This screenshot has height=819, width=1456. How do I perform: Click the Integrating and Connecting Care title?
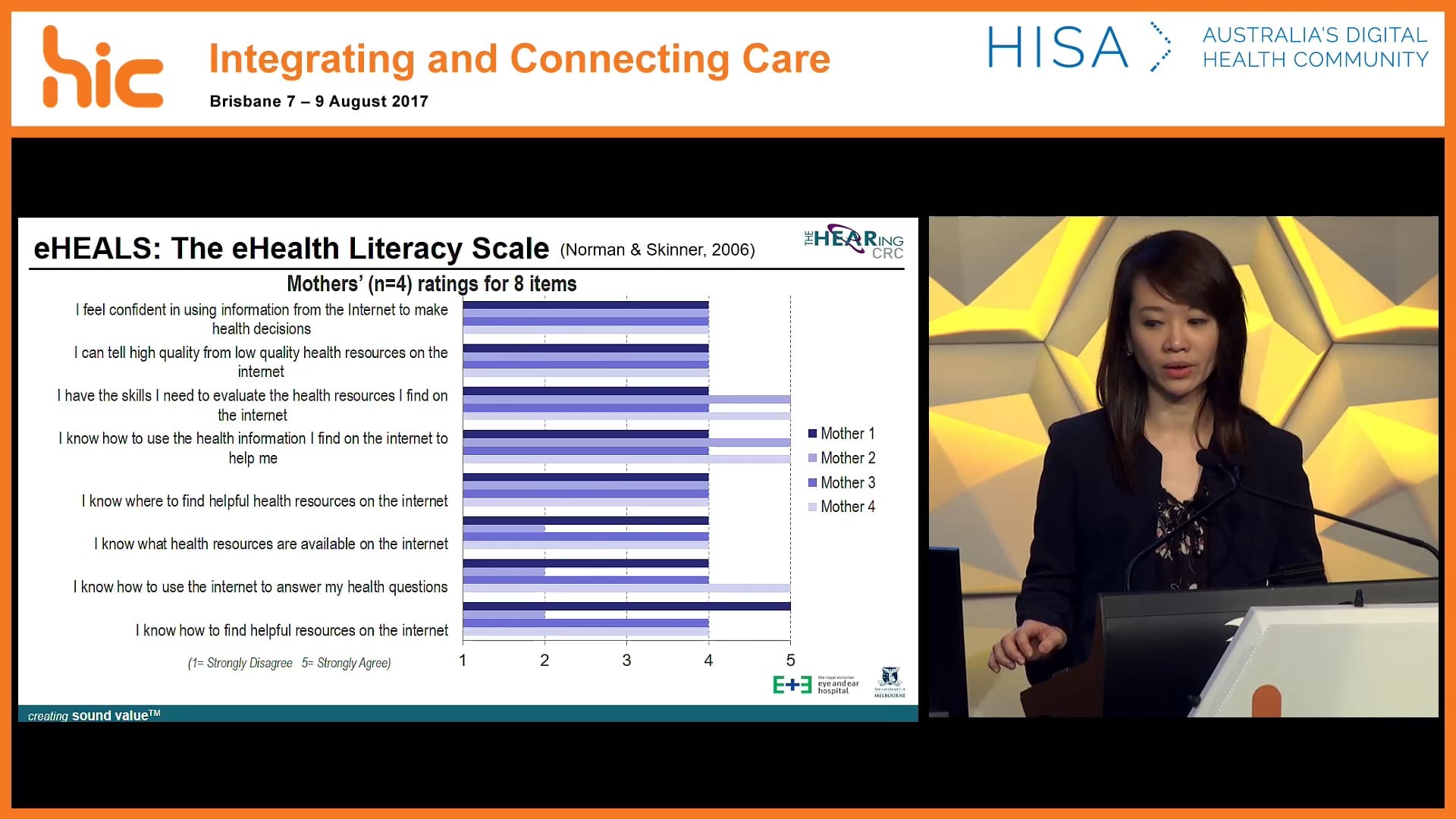519,59
